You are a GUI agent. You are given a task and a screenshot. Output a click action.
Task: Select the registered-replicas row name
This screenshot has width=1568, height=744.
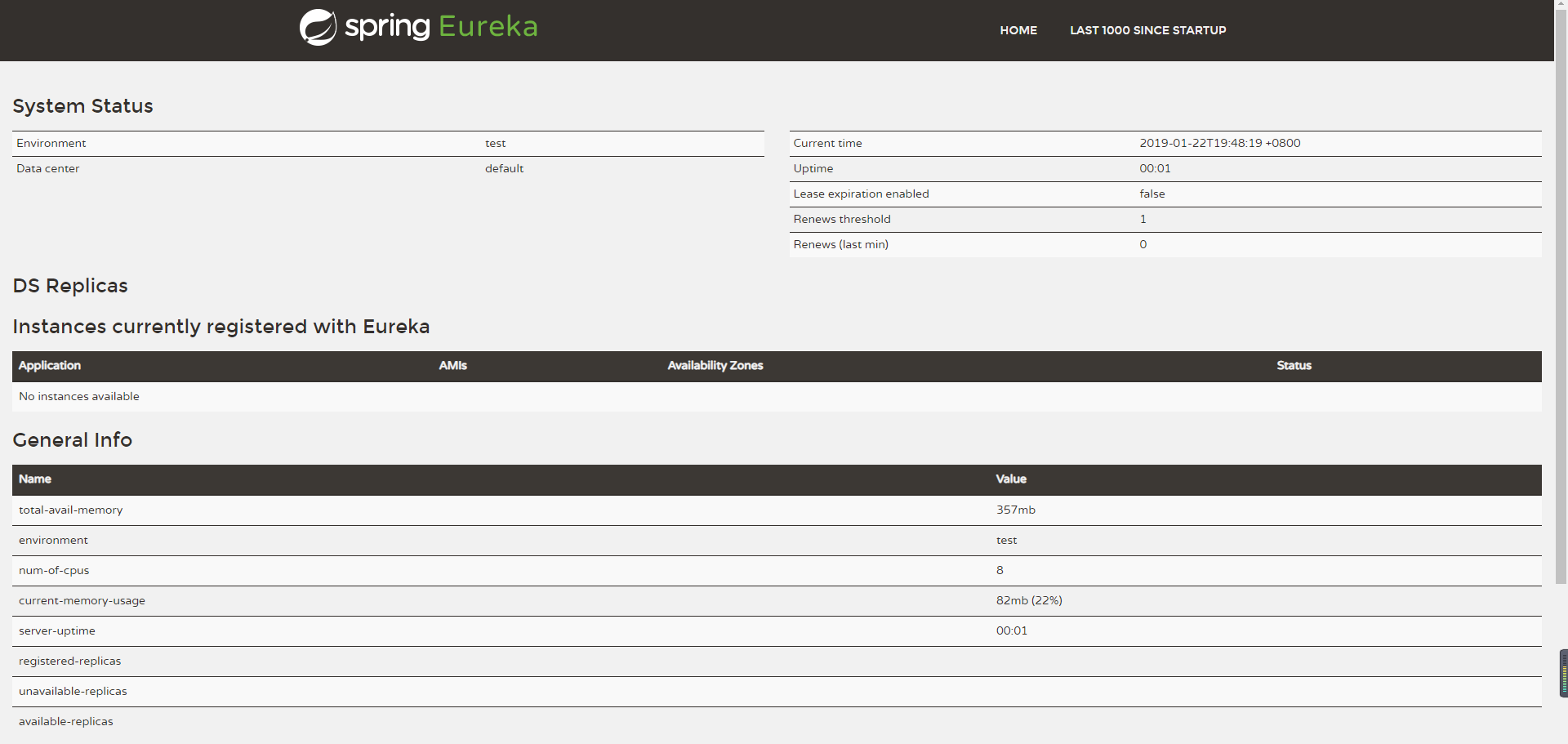(x=69, y=661)
